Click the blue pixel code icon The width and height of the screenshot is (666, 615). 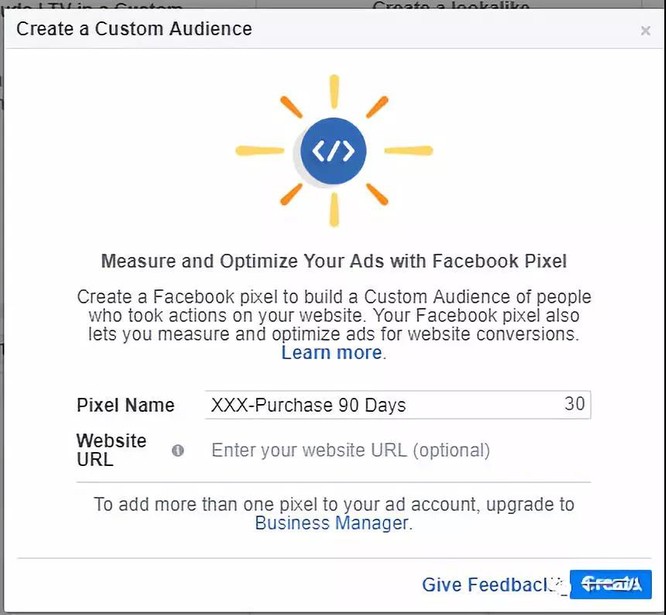[333, 151]
